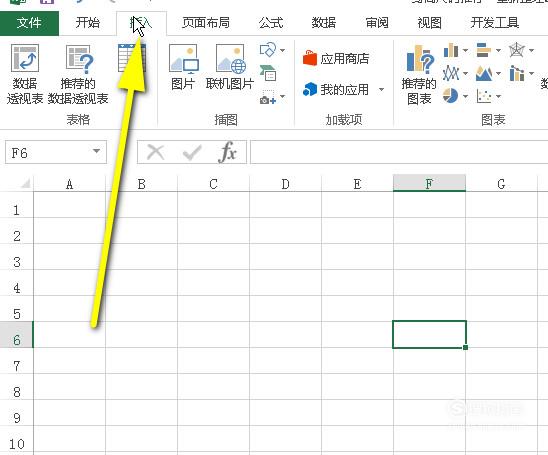Screen dimensions: 548x455
Task: Insert a SmartArt graphic
Action: (268, 73)
